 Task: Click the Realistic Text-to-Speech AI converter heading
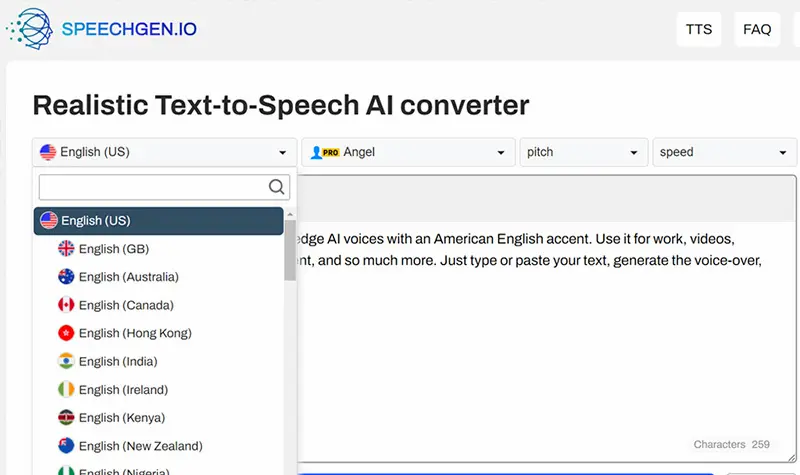coord(281,105)
